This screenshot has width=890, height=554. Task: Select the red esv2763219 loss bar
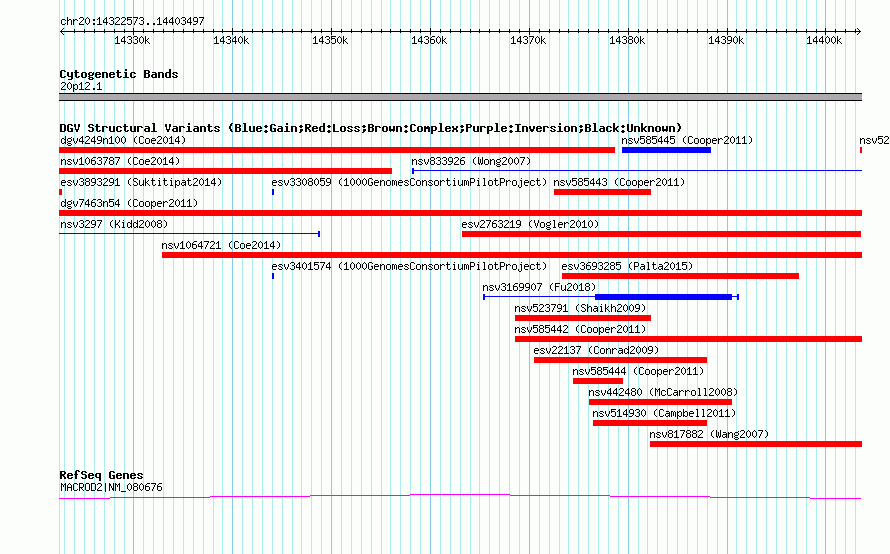662,234
